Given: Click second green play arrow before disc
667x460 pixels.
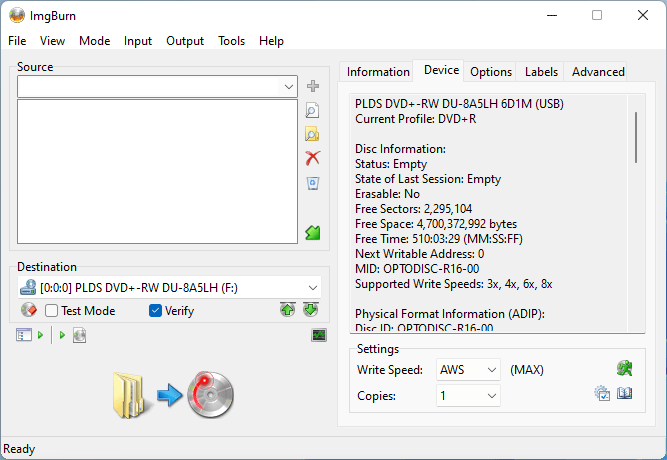Looking at the screenshot, I should coord(62,335).
